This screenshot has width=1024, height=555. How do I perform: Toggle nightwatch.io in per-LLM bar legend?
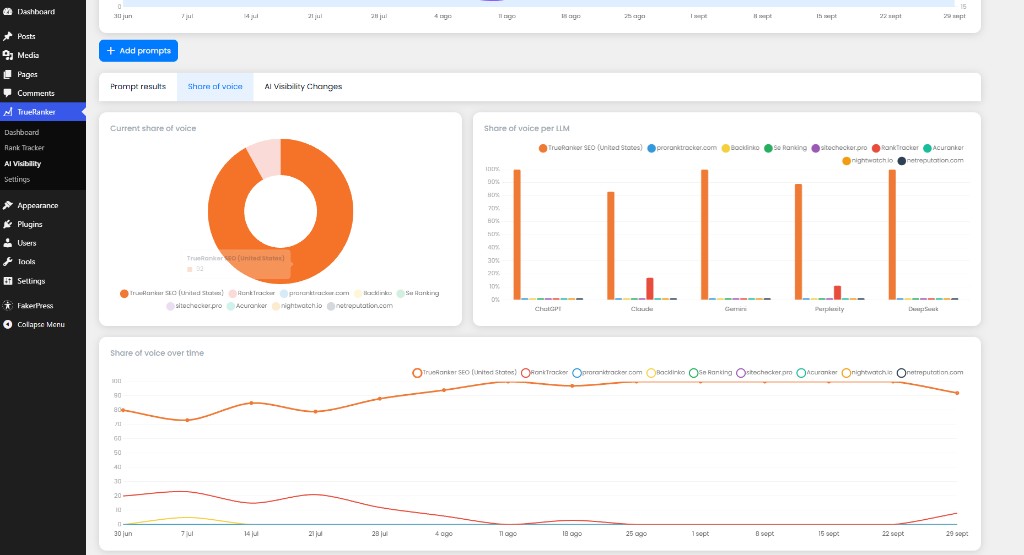pos(867,161)
